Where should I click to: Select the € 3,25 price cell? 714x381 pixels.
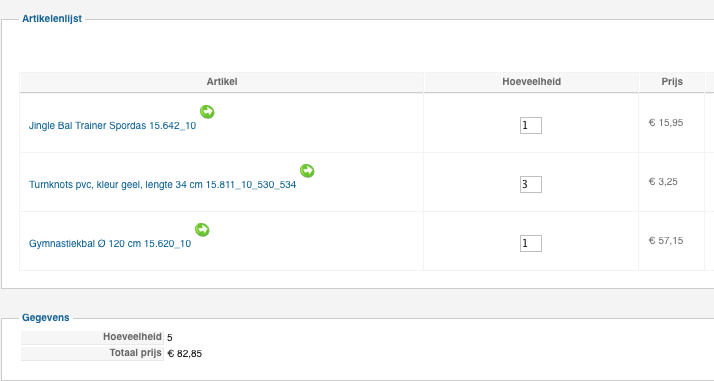pos(663,182)
